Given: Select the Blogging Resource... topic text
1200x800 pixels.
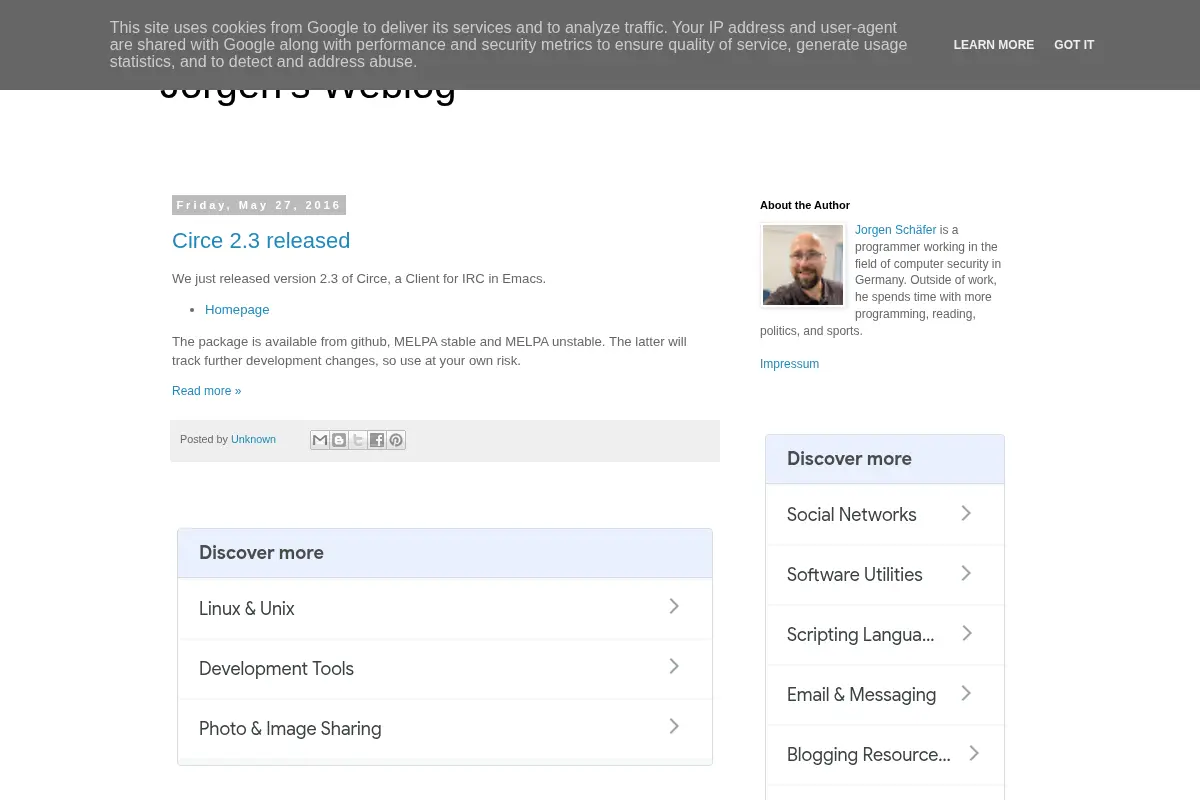Looking at the screenshot, I should pyautogui.click(x=869, y=755).
